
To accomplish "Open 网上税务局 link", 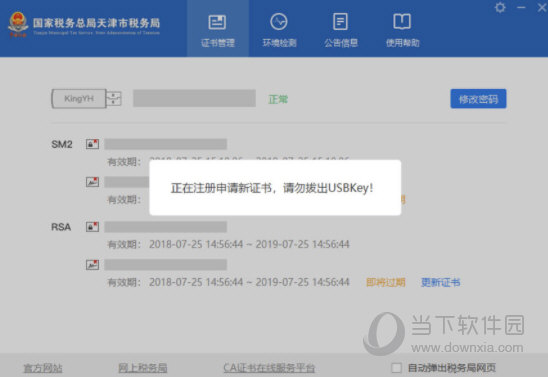I will (x=143, y=368).
